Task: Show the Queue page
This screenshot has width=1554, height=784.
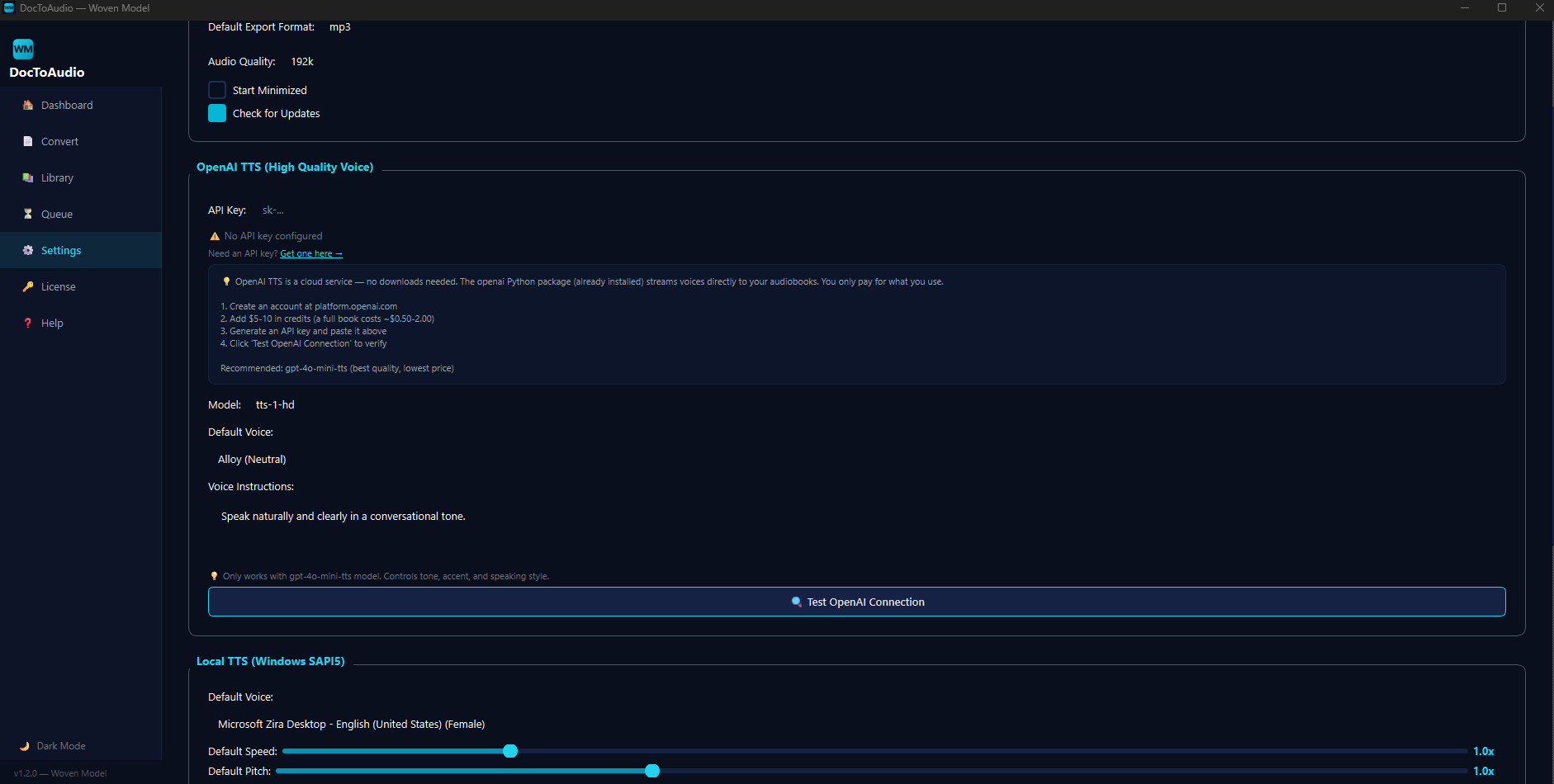Action: [81, 214]
